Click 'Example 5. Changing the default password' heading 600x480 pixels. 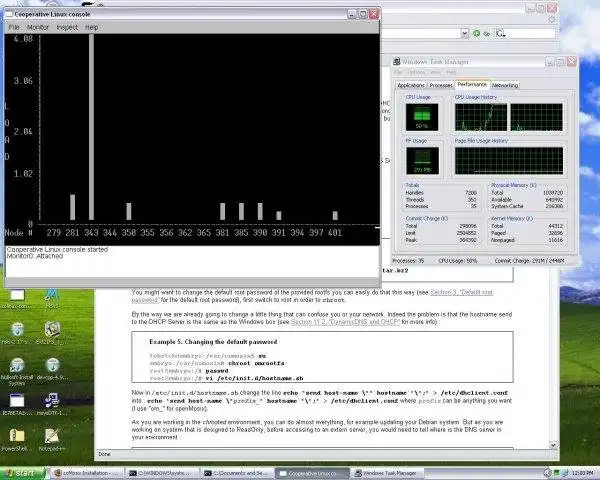(213, 342)
